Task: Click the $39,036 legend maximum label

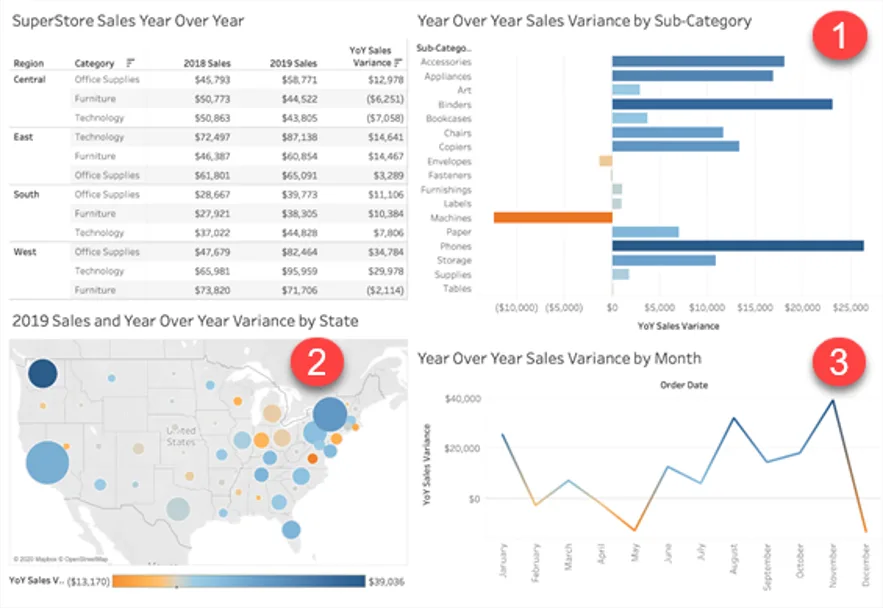Action: click(386, 582)
